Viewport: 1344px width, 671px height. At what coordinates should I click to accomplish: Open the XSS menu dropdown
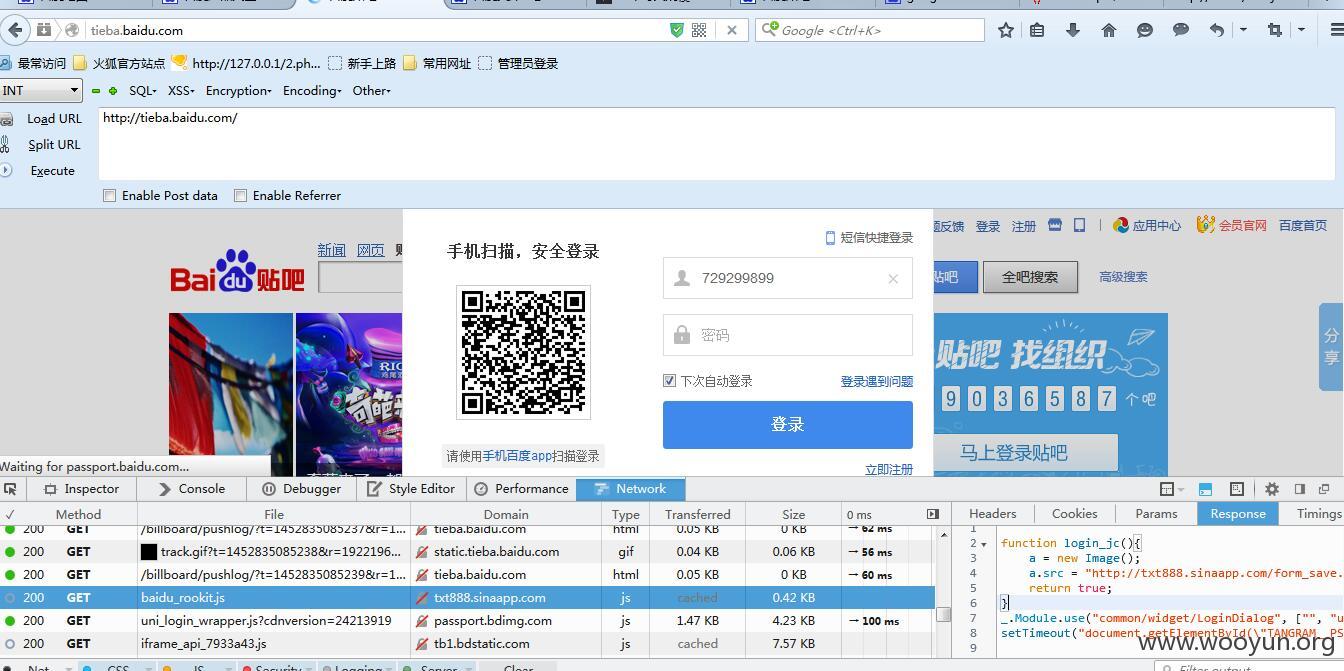point(181,91)
